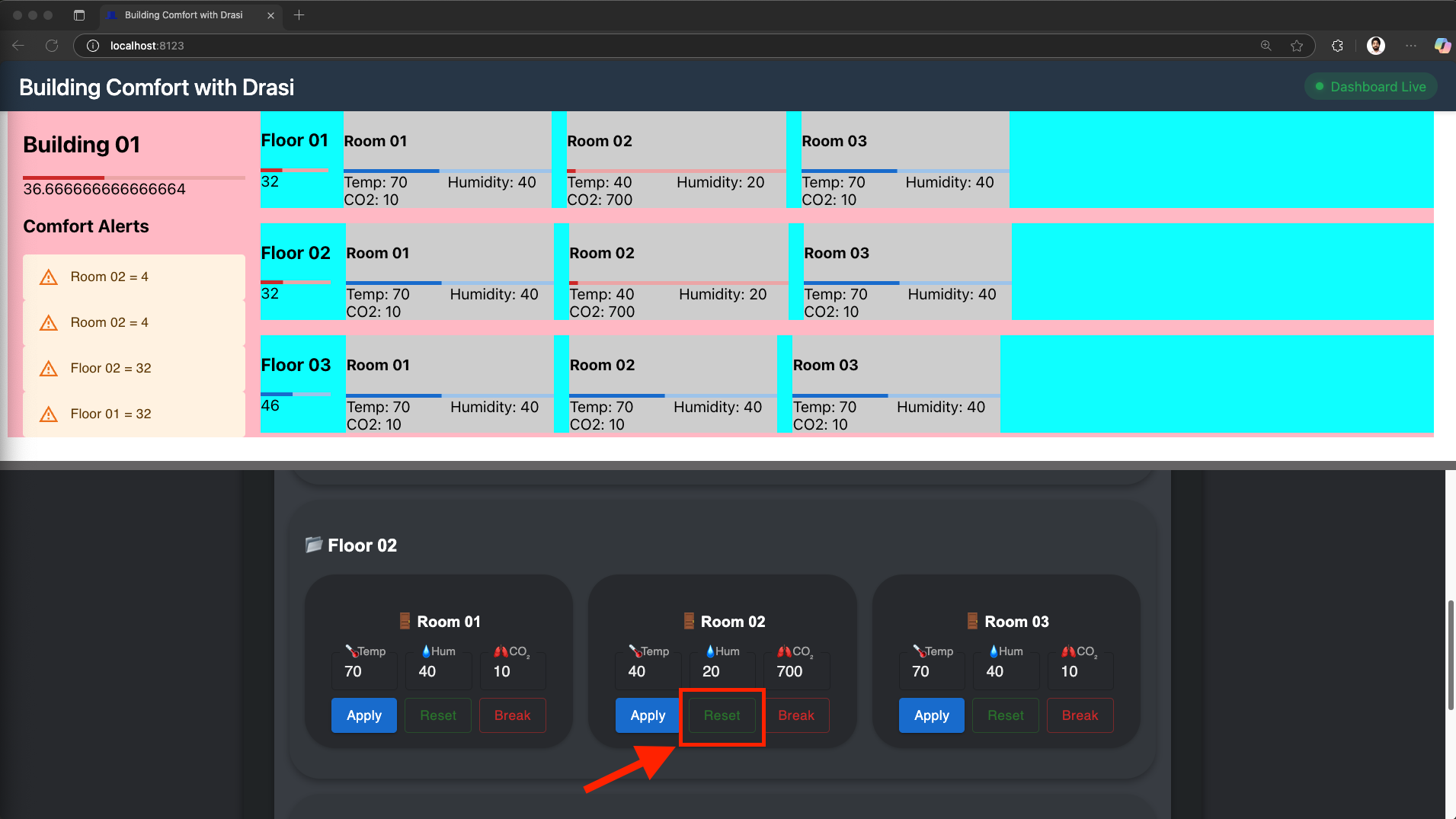The height and width of the screenshot is (819, 1456).
Task: Click the tab actions icon in title bar
Action: coord(79,15)
